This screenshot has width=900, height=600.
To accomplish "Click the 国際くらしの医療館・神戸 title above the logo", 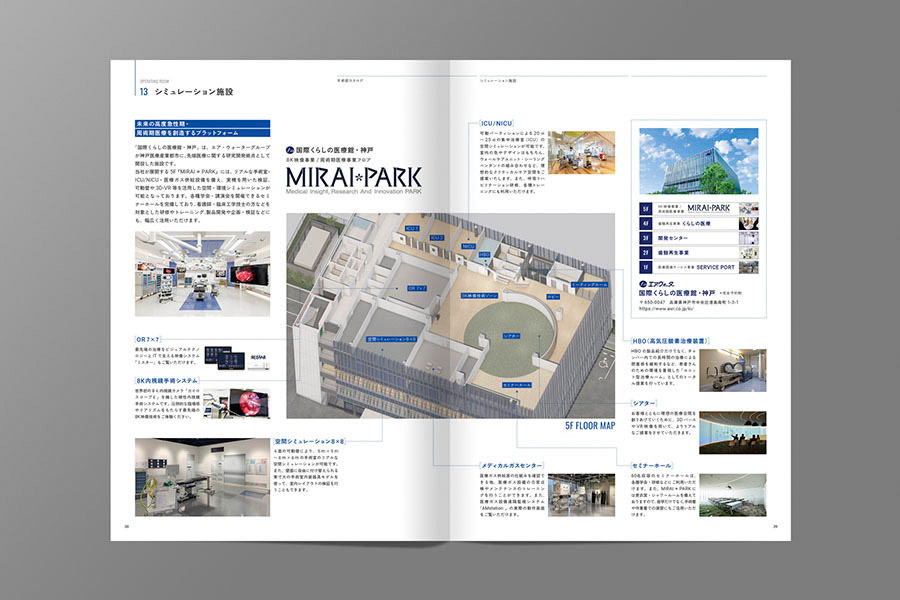I will point(330,150).
